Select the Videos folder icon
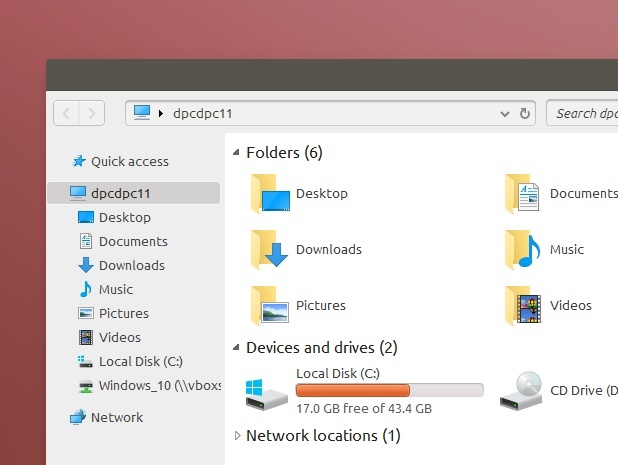Viewport: 618px width, 465px height. 523,305
